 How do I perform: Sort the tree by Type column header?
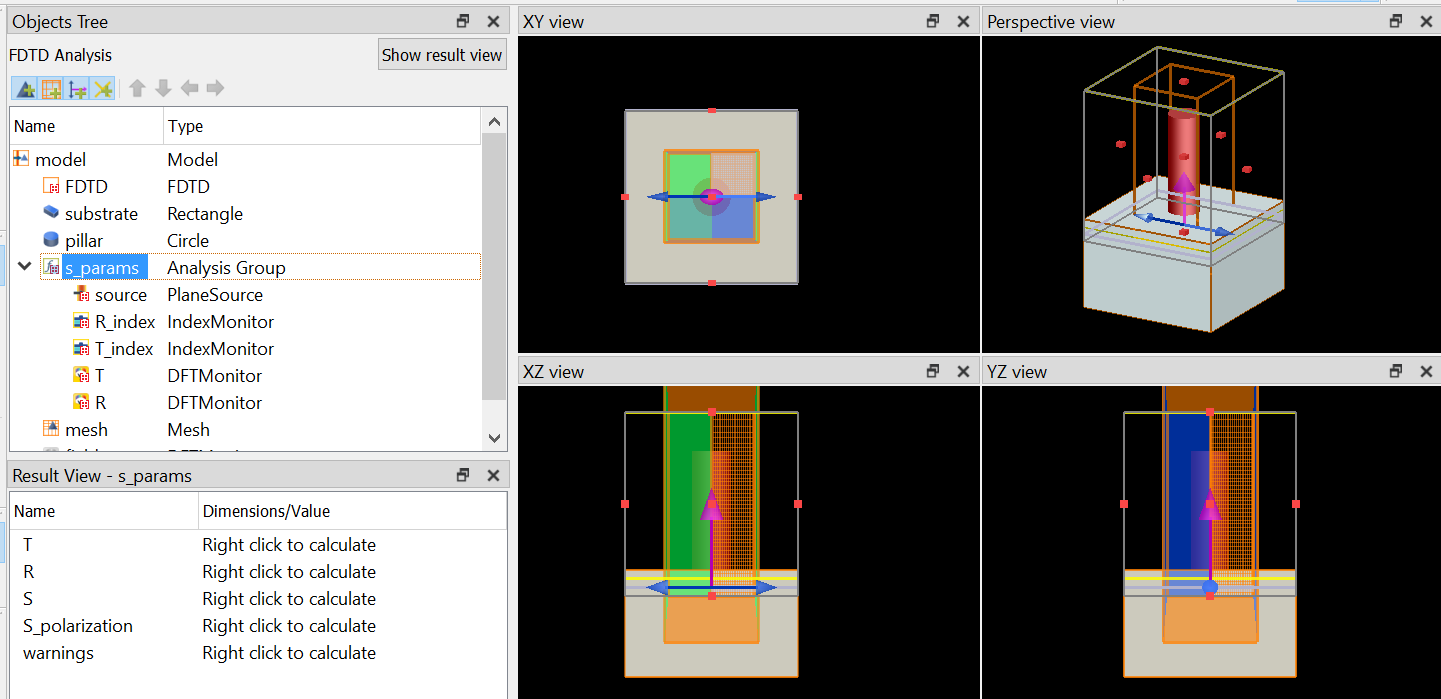coord(322,126)
